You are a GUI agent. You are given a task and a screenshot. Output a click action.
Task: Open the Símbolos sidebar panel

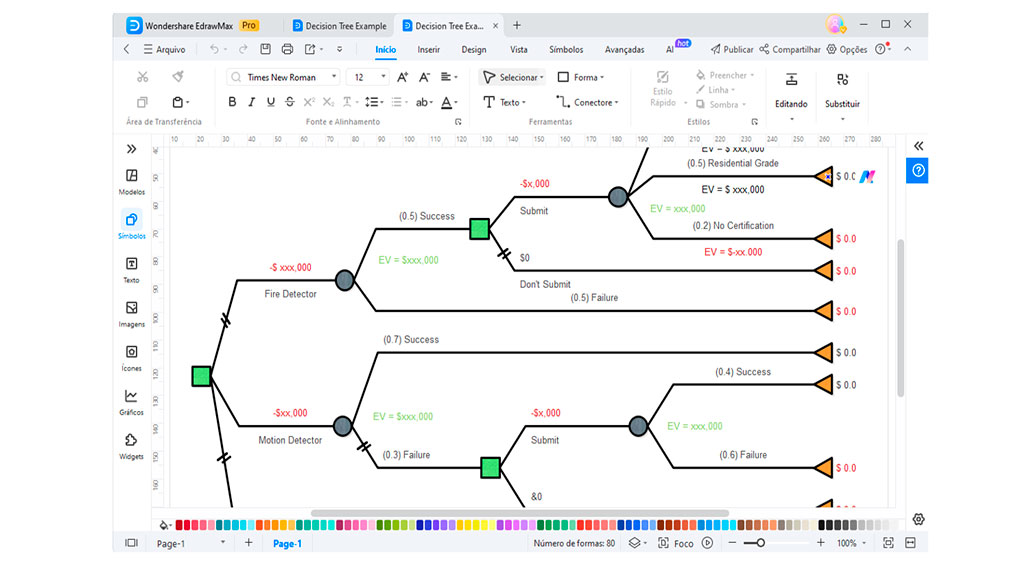tap(131, 225)
